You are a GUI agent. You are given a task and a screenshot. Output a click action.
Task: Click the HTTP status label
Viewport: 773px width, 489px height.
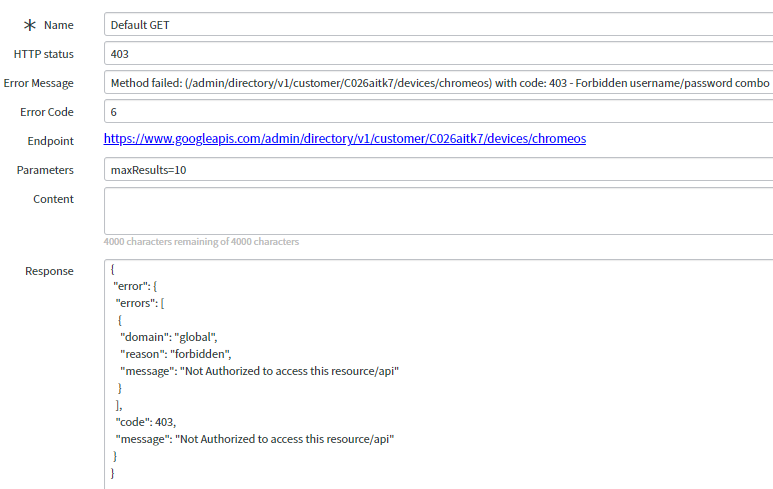click(x=43, y=54)
